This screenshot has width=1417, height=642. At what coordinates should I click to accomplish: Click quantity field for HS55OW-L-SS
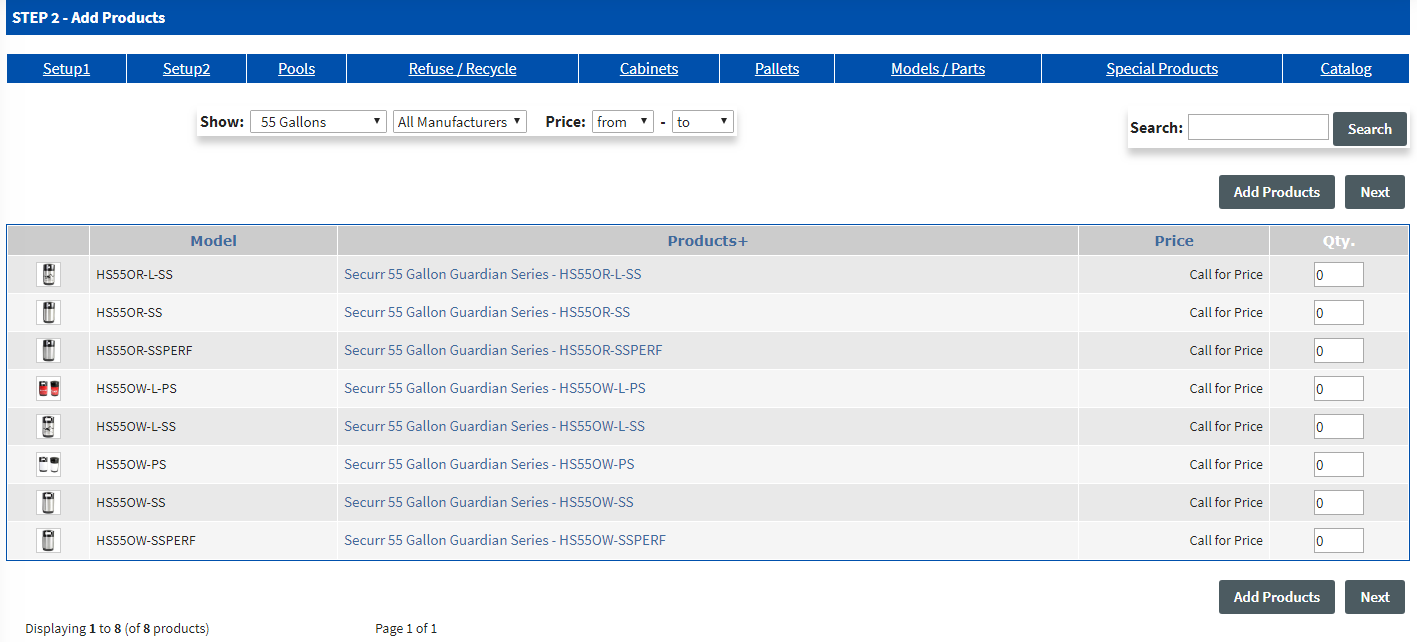coord(1339,426)
